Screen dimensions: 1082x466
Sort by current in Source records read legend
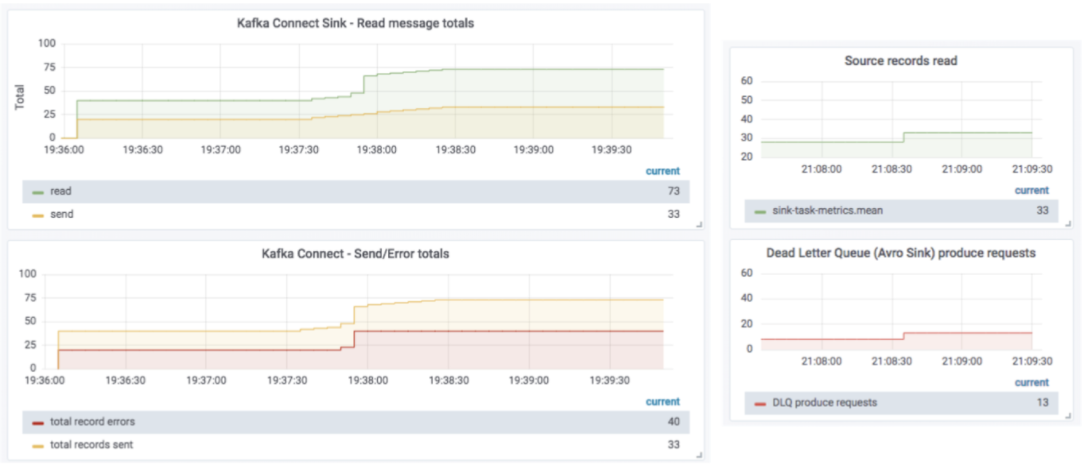[x=1032, y=191]
